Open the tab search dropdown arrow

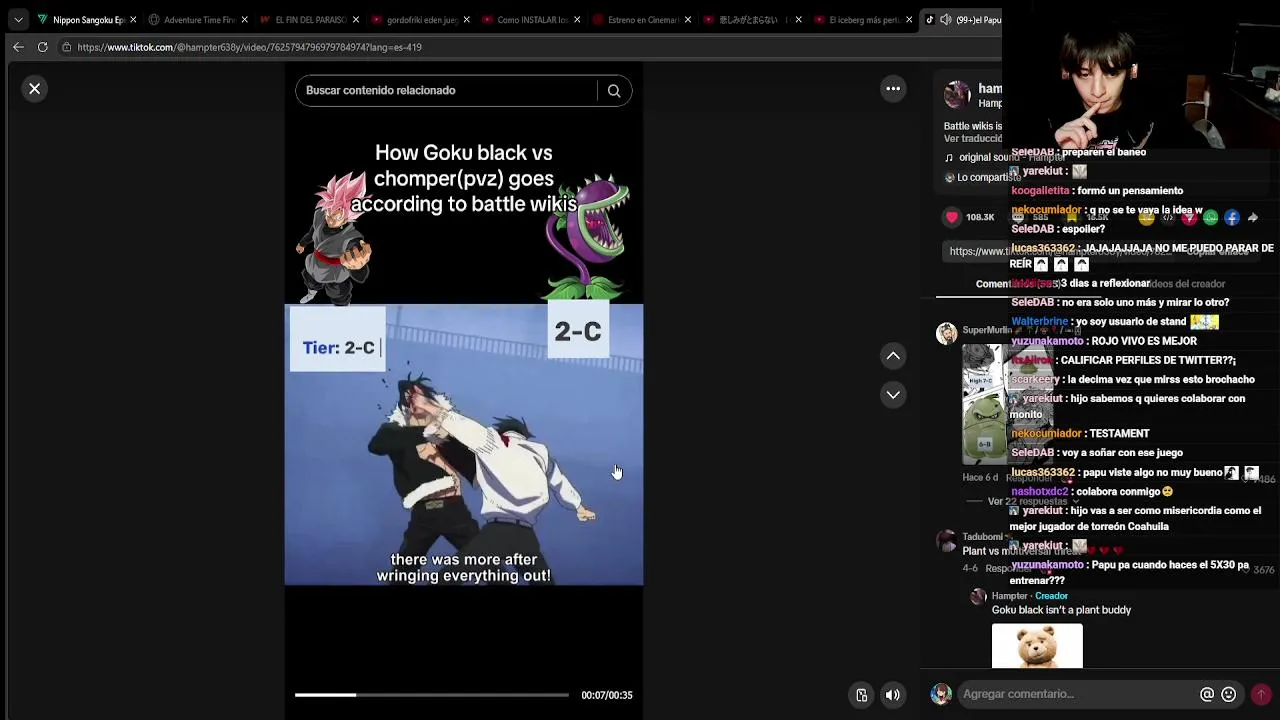tap(18, 20)
